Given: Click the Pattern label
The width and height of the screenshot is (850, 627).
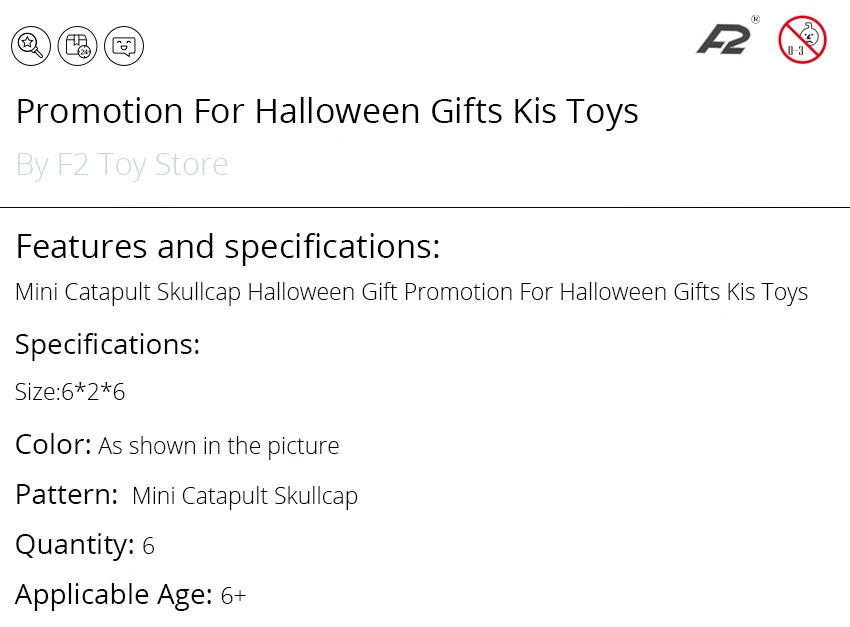Looking at the screenshot, I should [66, 495].
